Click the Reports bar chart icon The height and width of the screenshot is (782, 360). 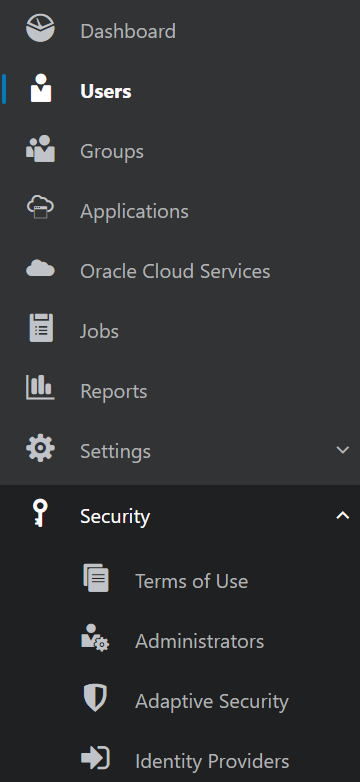[40, 388]
